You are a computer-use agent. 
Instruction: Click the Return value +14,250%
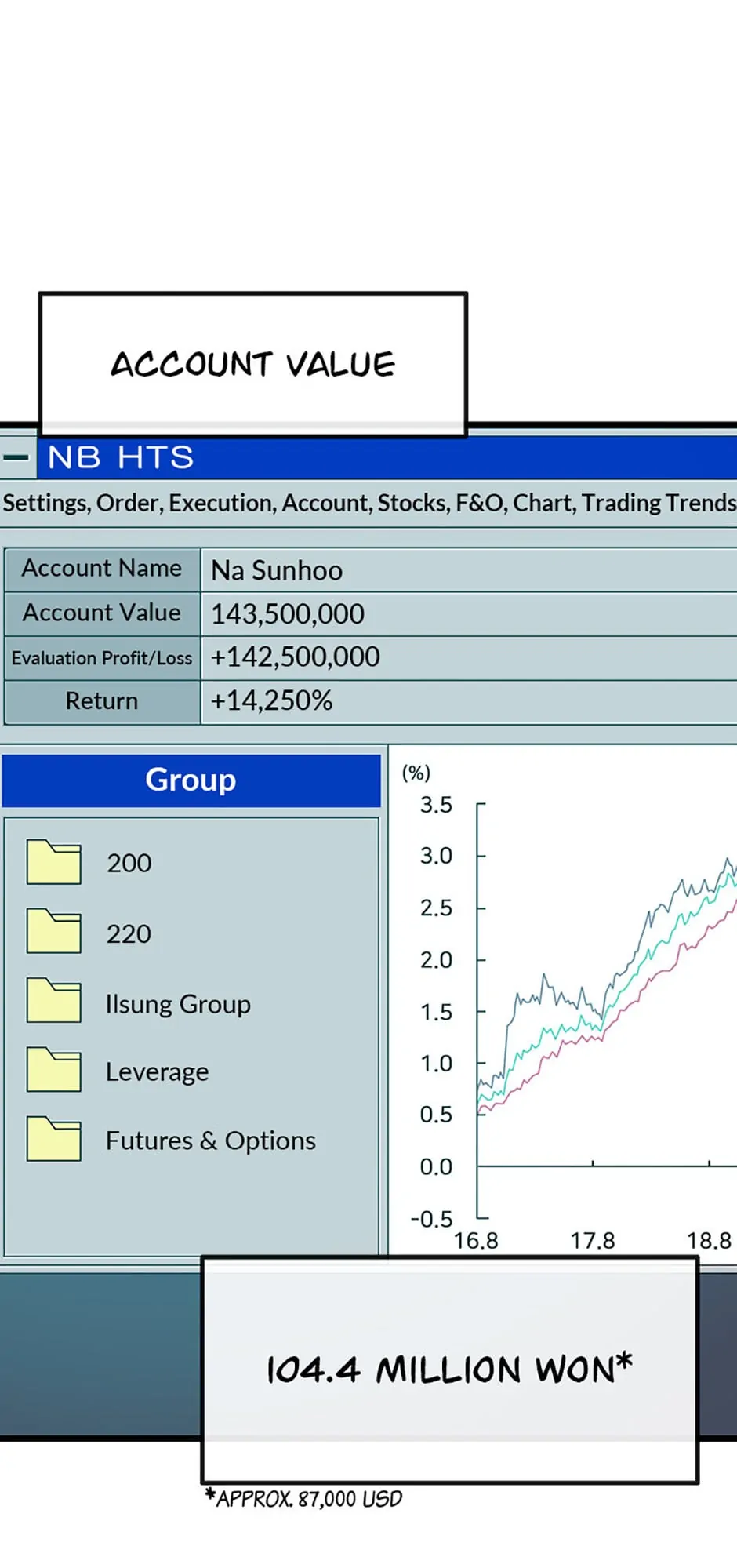271,700
